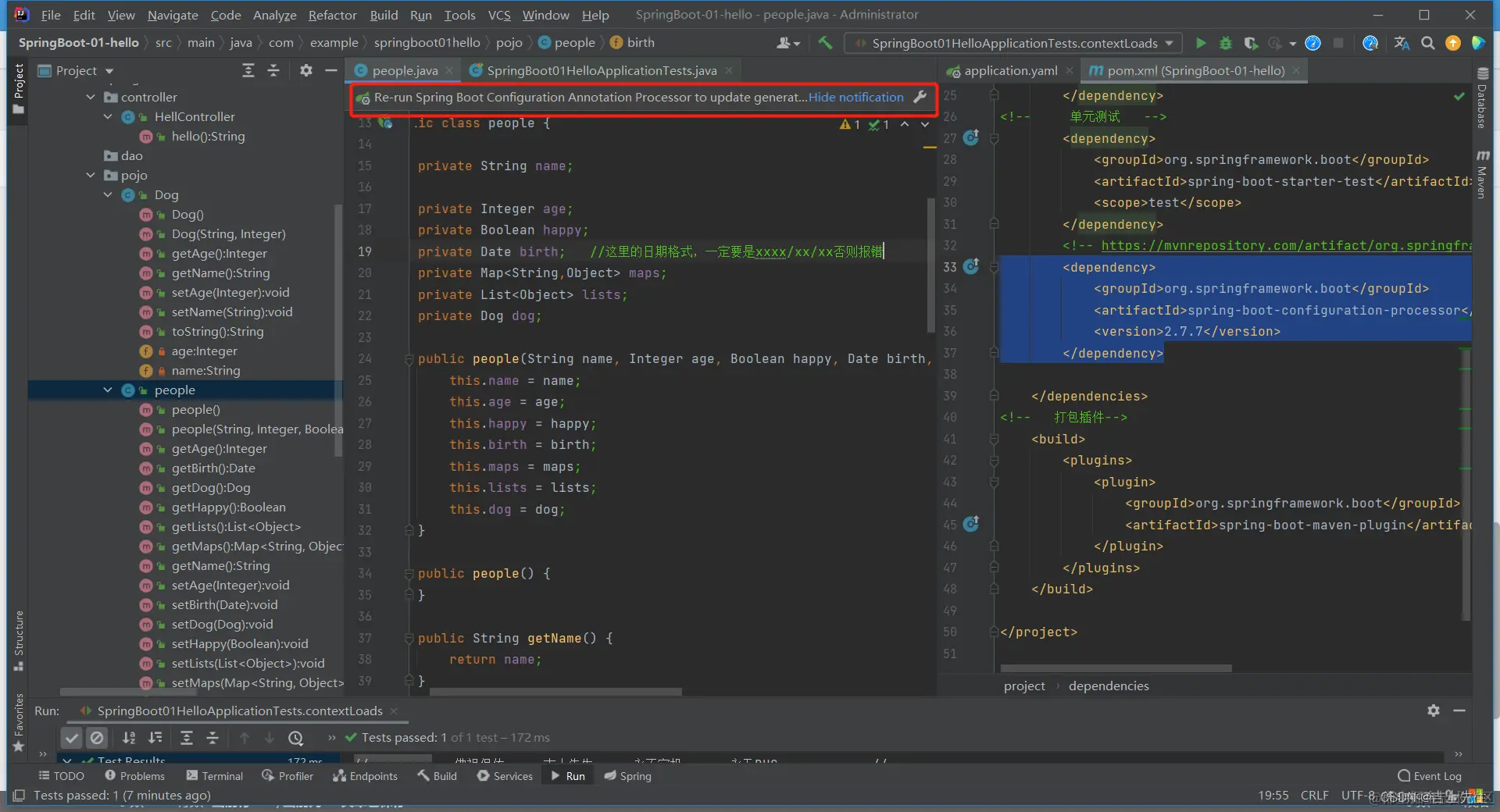
Task: Open notification settings wrench icon
Action: [920, 98]
